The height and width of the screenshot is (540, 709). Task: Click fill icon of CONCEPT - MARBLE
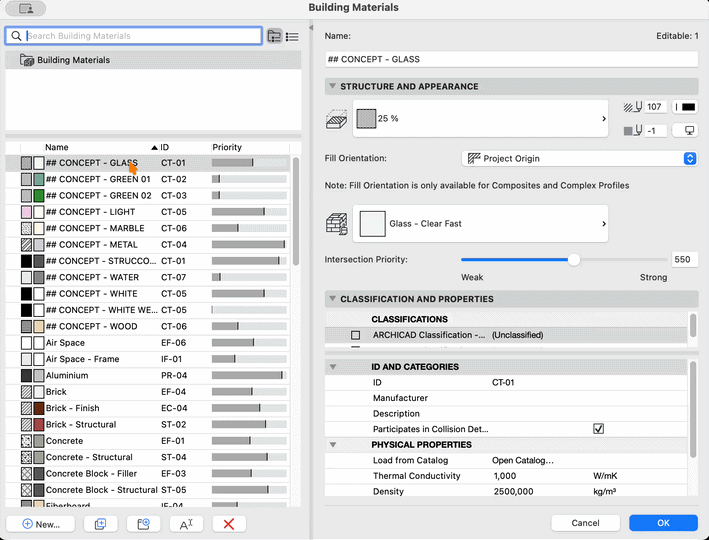(26, 228)
